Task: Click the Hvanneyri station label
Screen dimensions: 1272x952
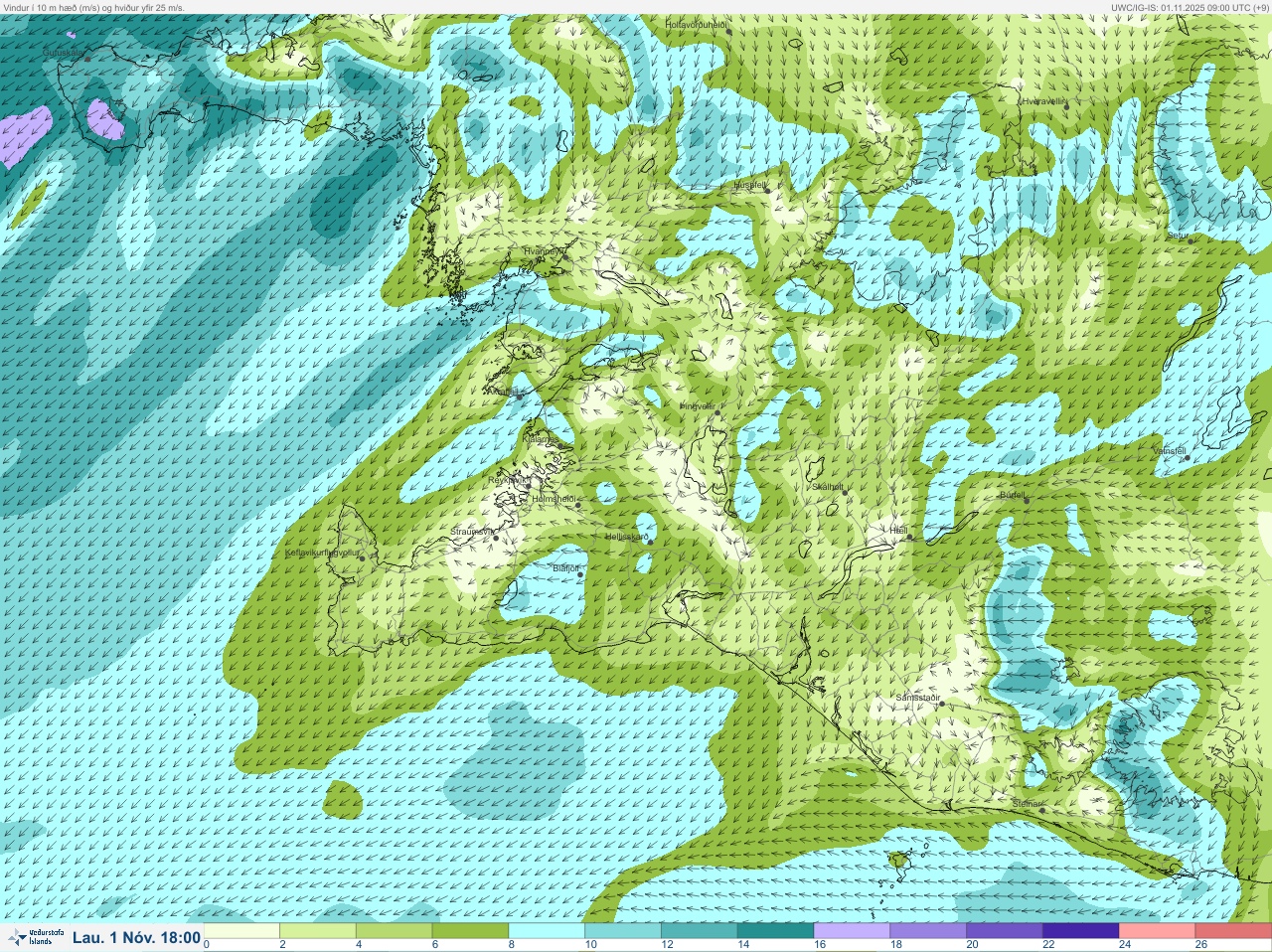Action: (544, 251)
